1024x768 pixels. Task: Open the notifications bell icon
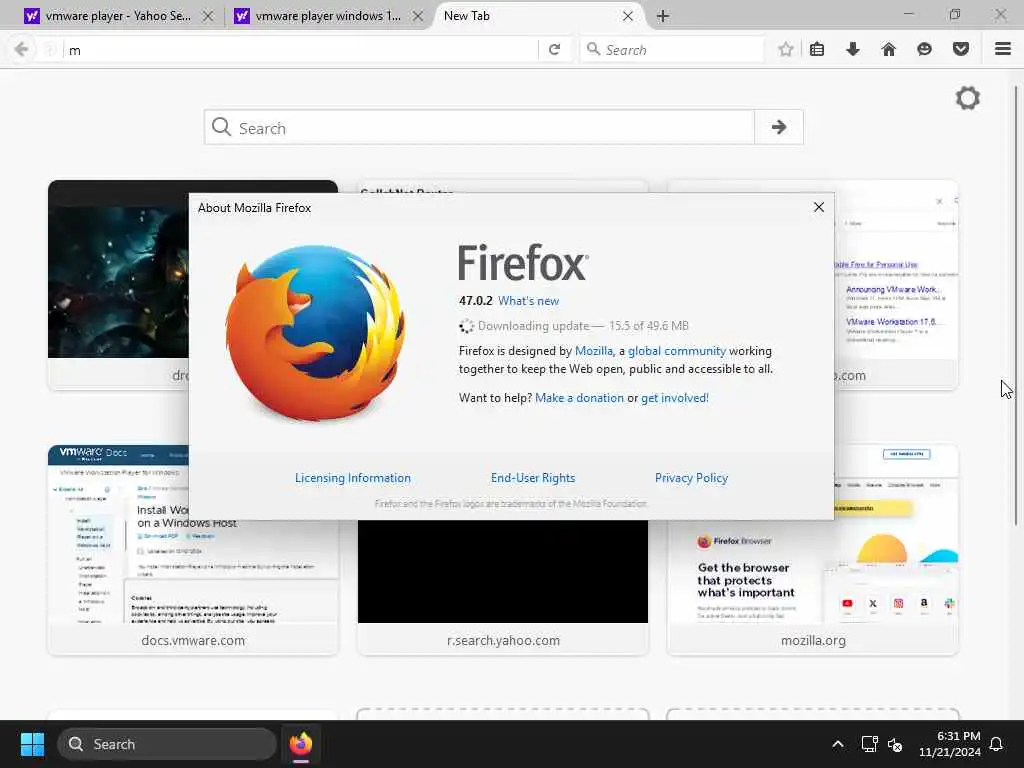click(x=996, y=744)
